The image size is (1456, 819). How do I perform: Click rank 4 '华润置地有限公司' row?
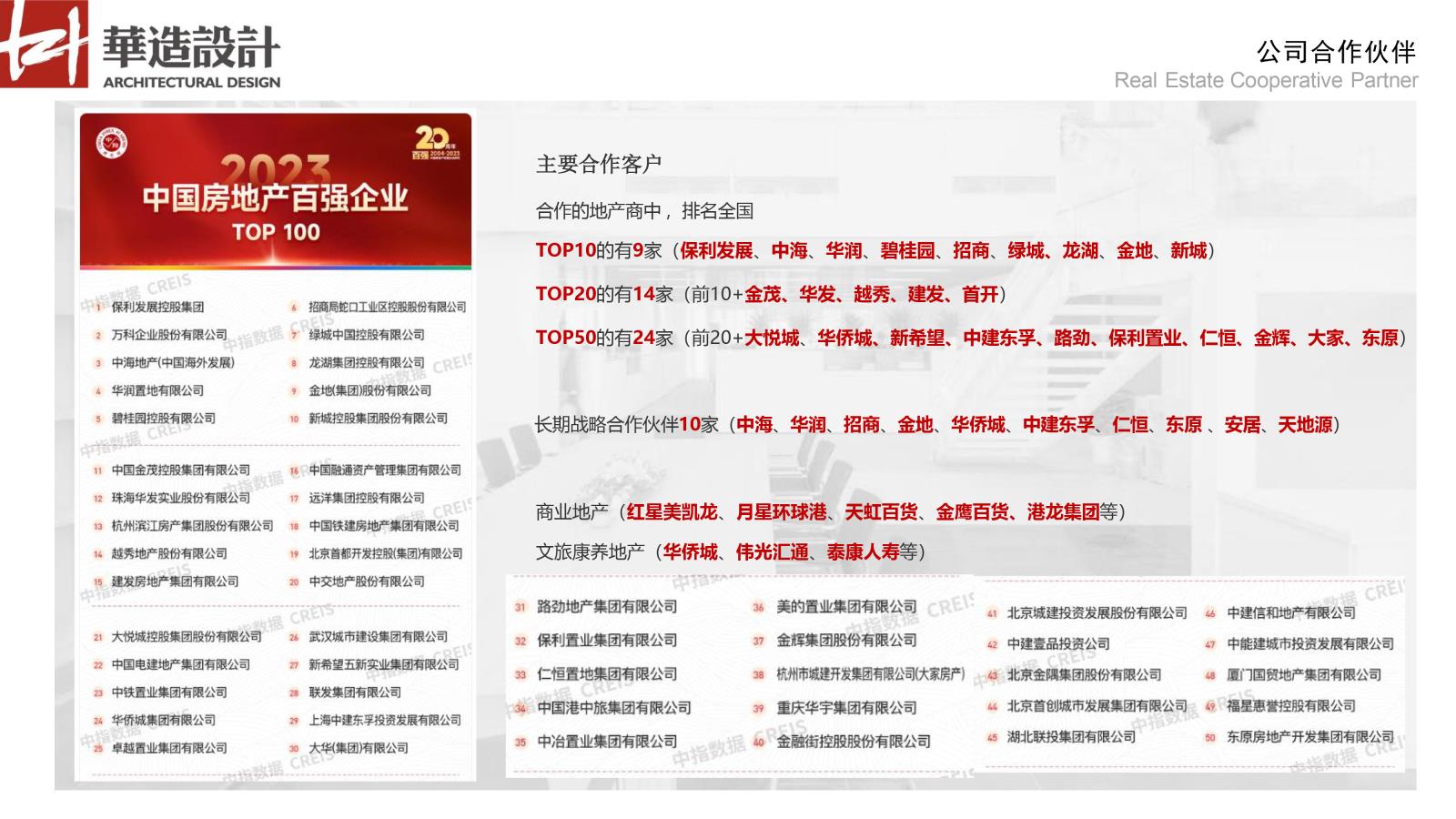[x=150, y=390]
